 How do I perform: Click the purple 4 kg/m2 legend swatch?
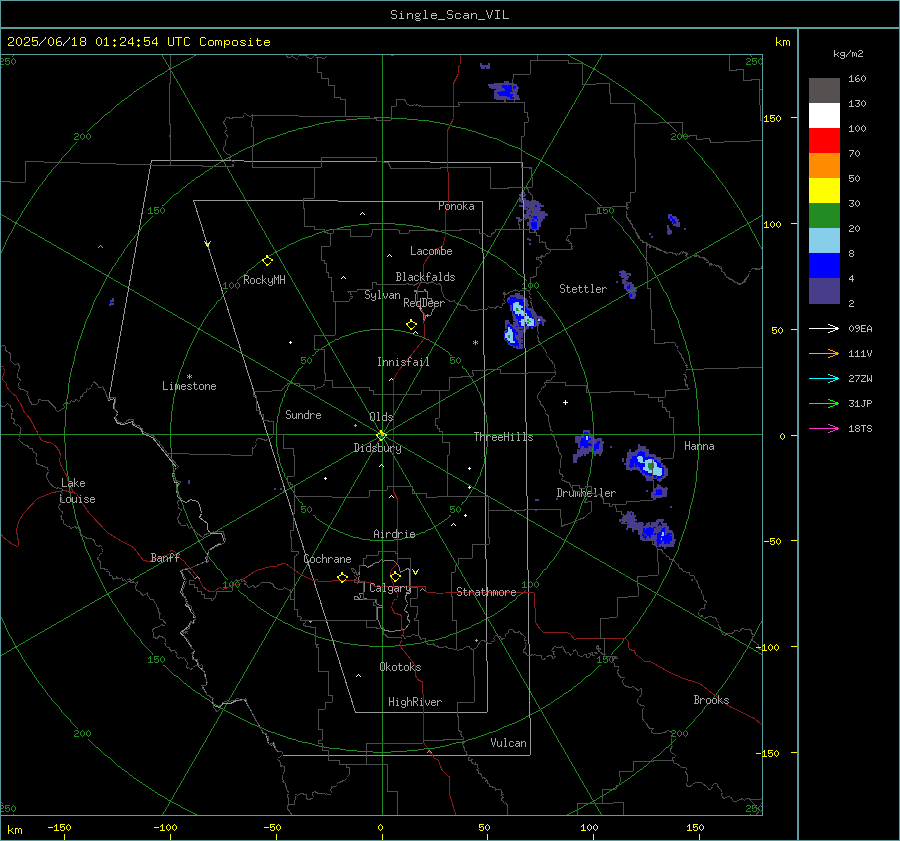824,290
